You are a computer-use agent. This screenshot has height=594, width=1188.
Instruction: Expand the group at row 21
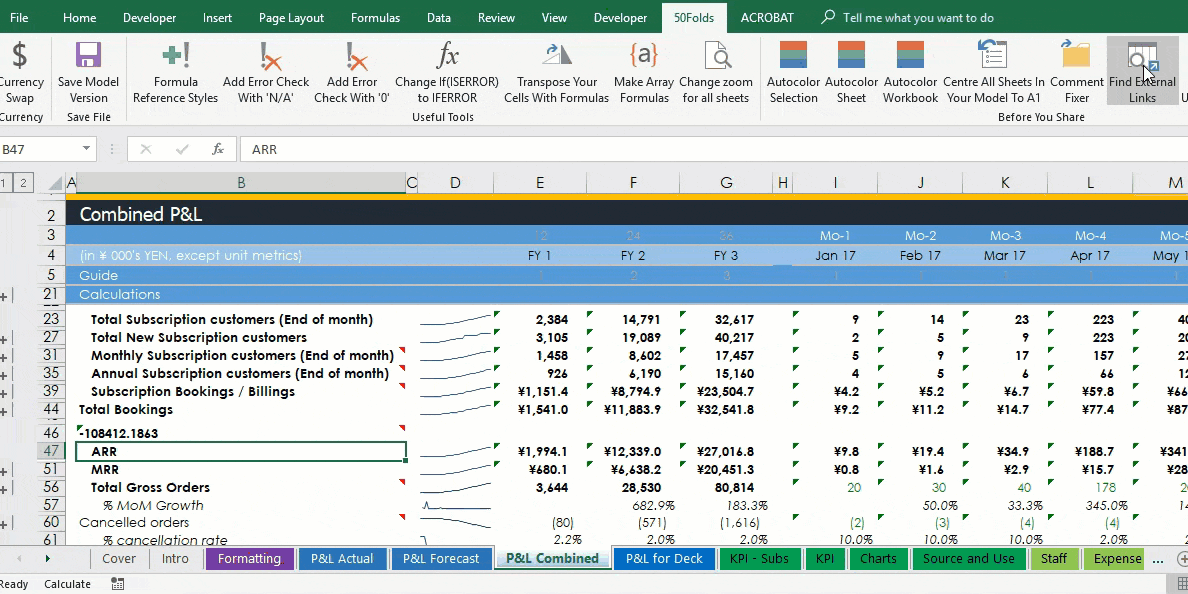click(5, 296)
